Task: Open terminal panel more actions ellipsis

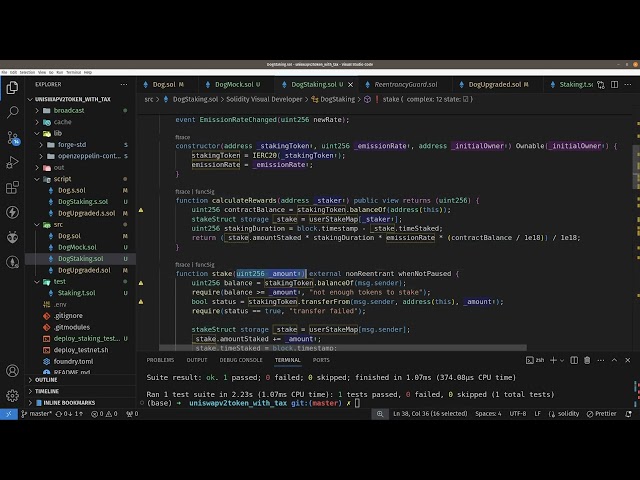Action: coord(601,360)
